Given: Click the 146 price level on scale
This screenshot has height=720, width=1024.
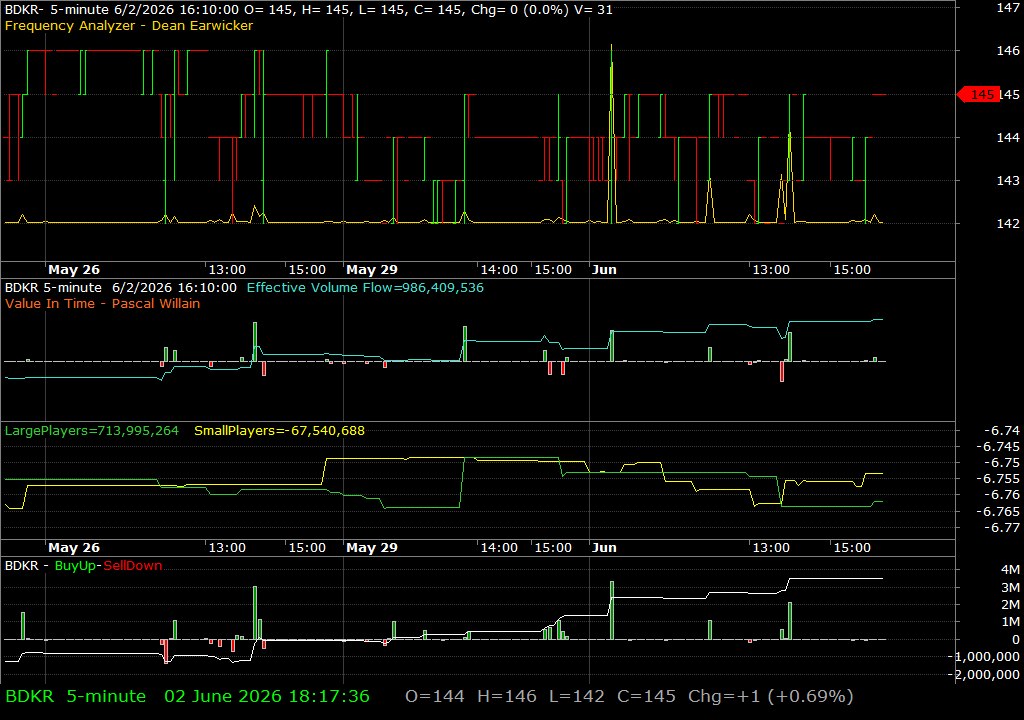Looking at the screenshot, I should tap(1008, 50).
